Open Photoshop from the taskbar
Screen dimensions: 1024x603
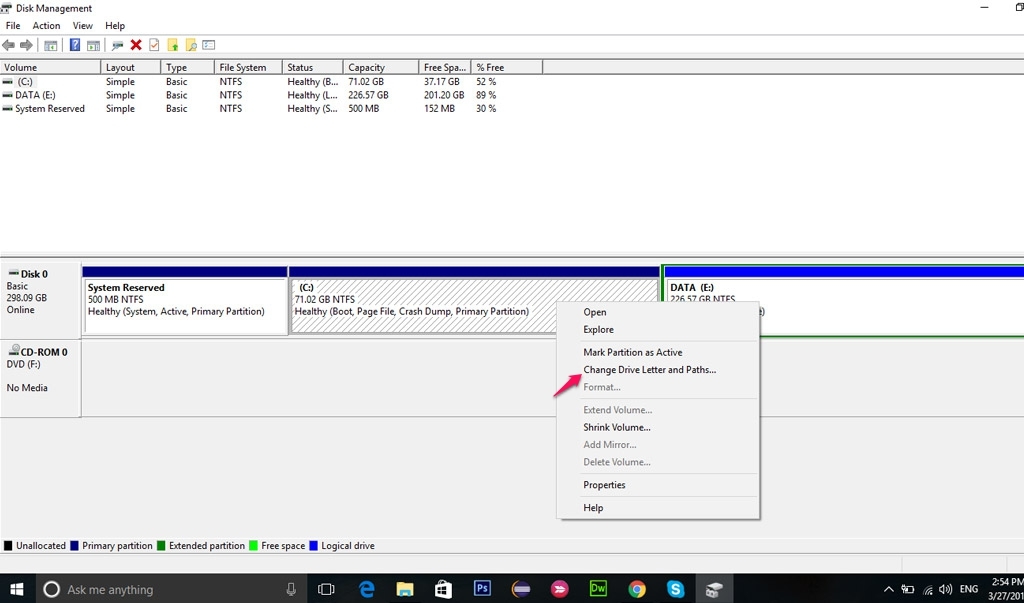coord(482,589)
